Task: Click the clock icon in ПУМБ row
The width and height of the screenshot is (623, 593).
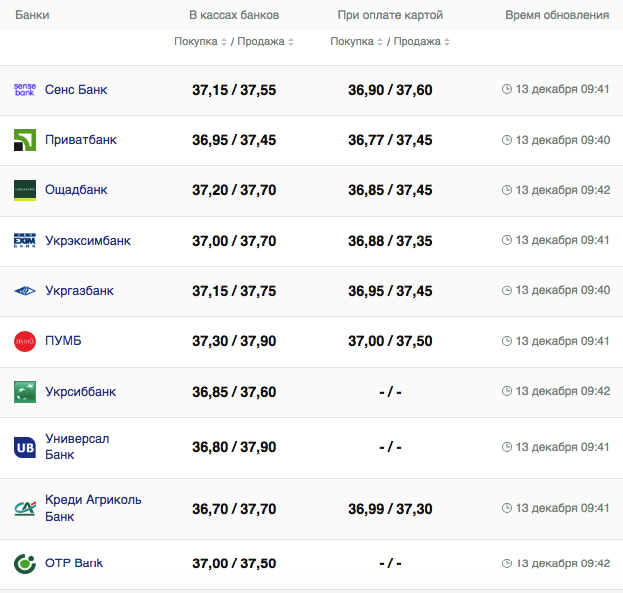Action: pyautogui.click(x=507, y=341)
